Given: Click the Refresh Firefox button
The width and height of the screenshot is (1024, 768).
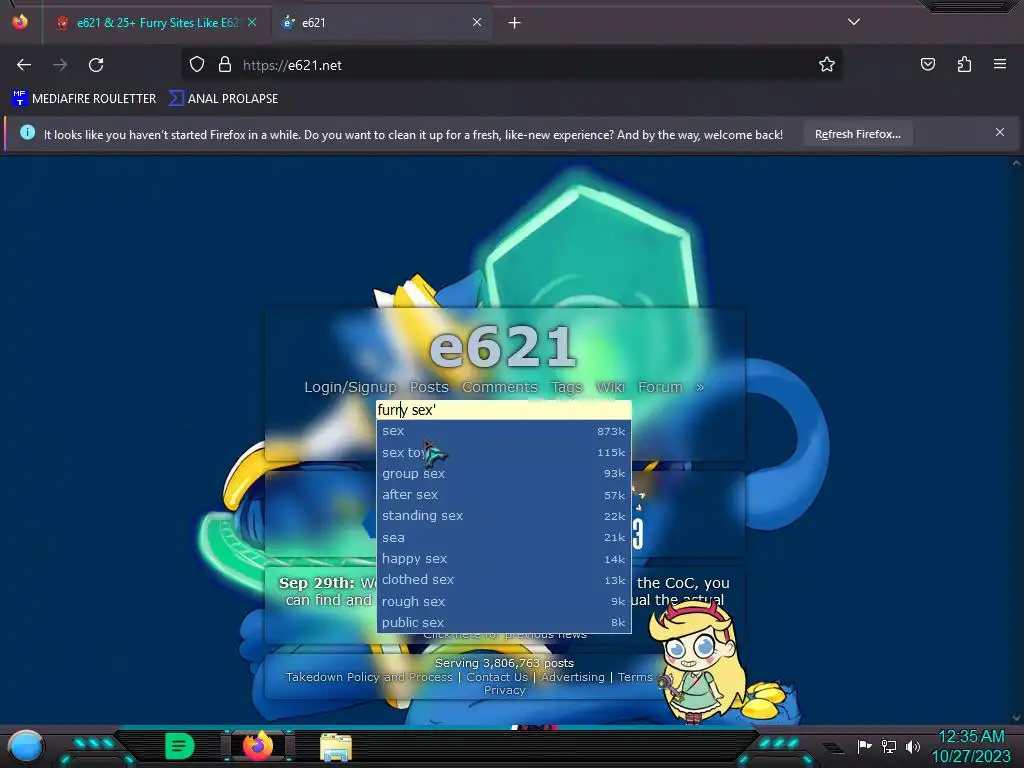Looking at the screenshot, I should point(857,134).
